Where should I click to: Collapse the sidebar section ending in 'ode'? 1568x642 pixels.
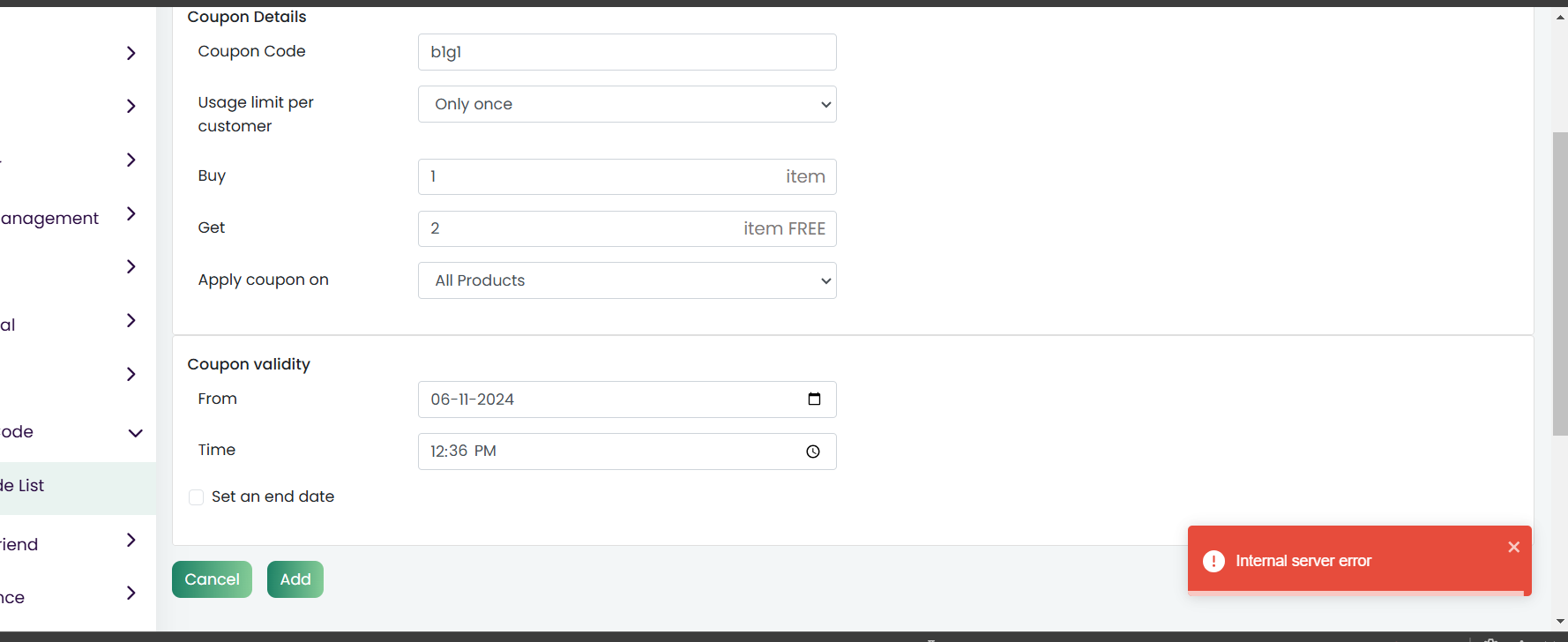pyautogui.click(x=135, y=433)
